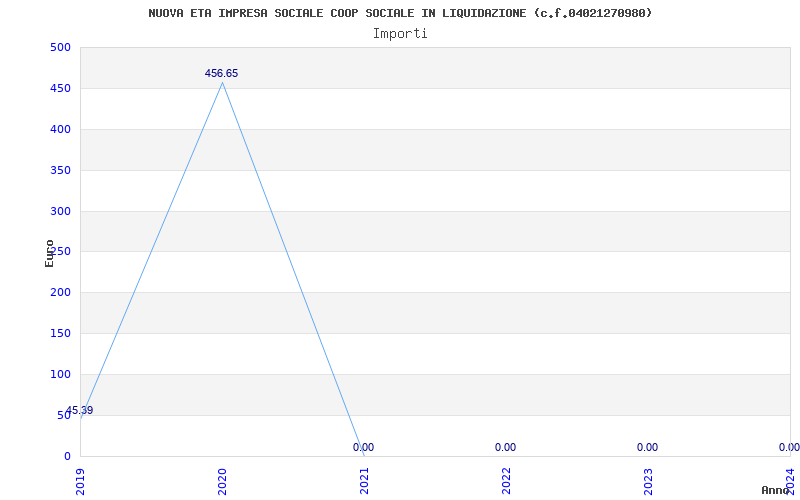Image resolution: width=800 pixels, height=500 pixels.
Task: Click the 350 y-axis tick label
Action: click(x=60, y=170)
